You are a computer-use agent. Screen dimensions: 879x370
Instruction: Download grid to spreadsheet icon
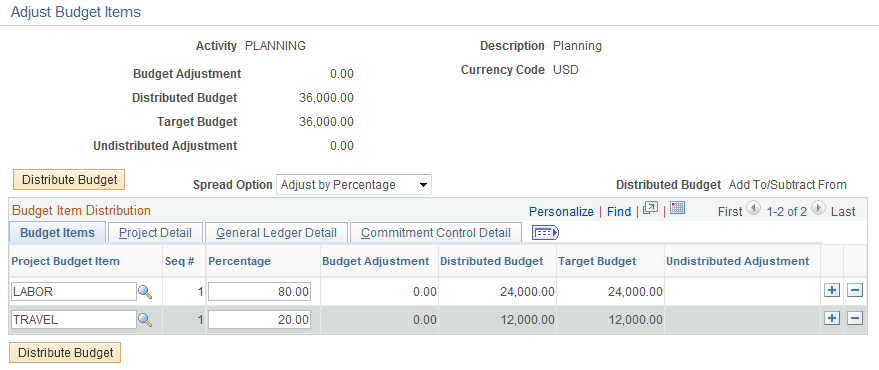tap(677, 208)
